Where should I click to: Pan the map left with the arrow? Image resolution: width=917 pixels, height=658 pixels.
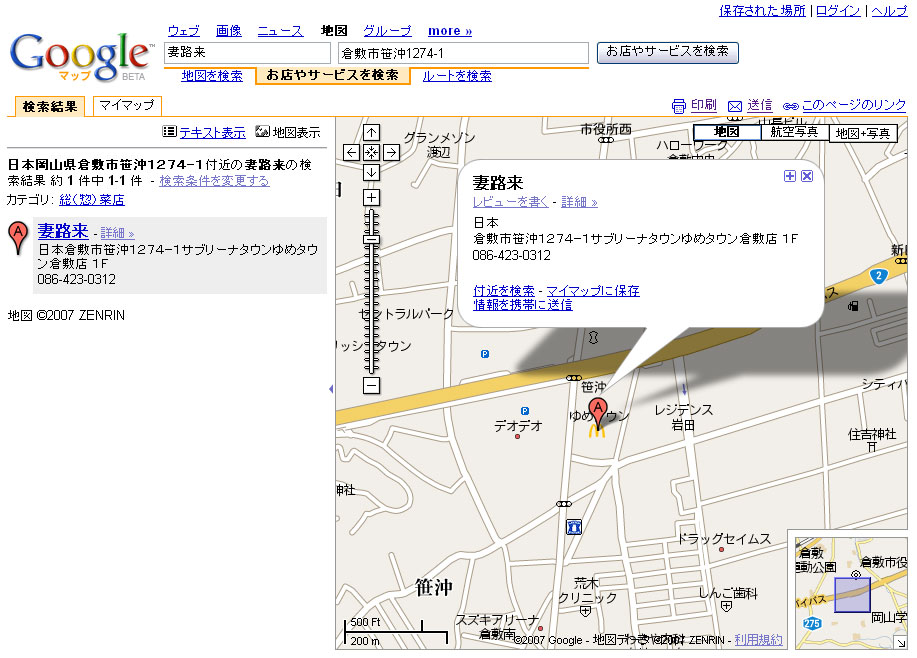click(x=351, y=153)
